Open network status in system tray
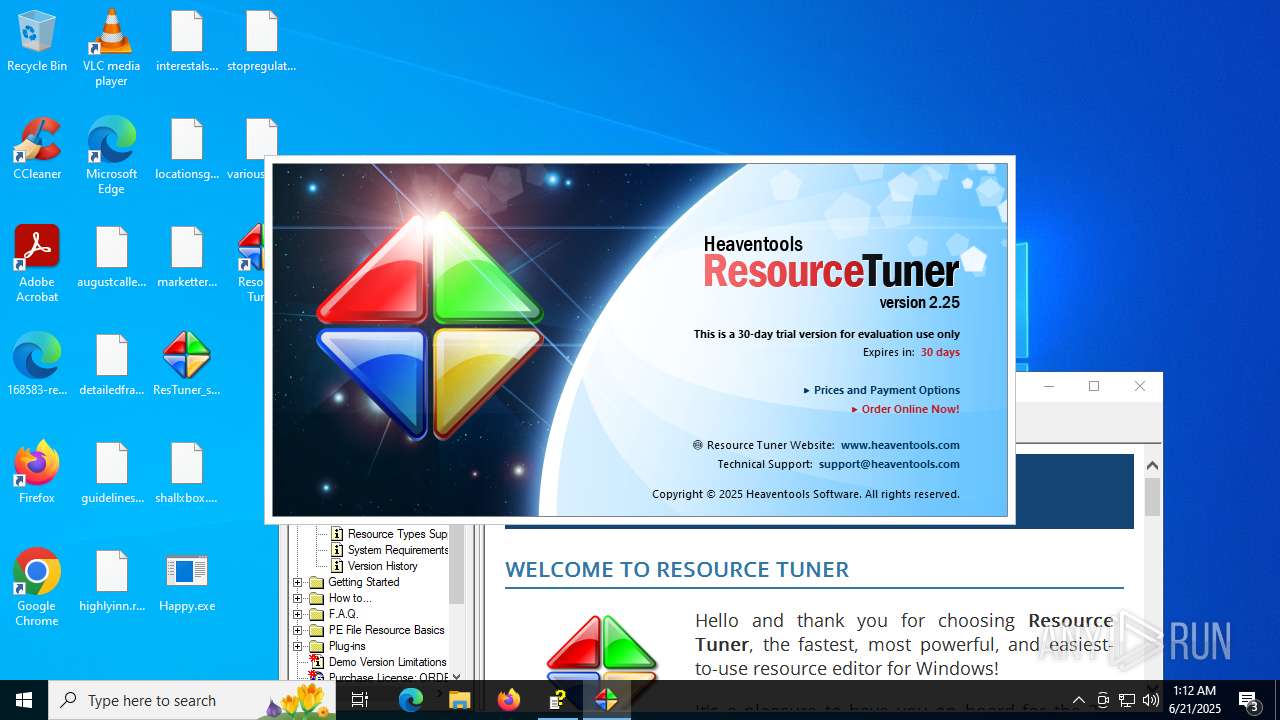The width and height of the screenshot is (1280, 720). pyautogui.click(x=1127, y=700)
